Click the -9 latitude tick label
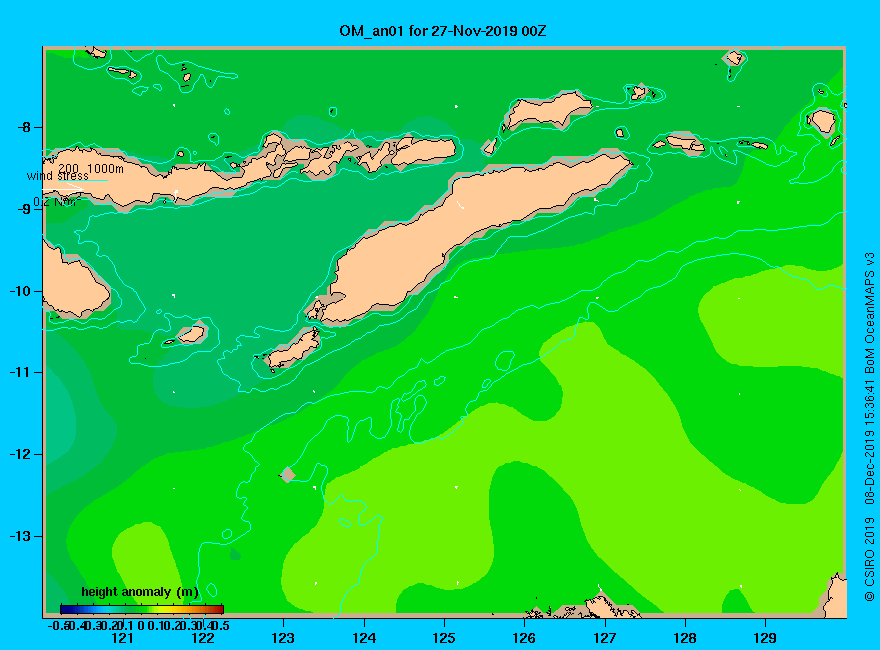This screenshot has width=880, height=650. [25, 209]
